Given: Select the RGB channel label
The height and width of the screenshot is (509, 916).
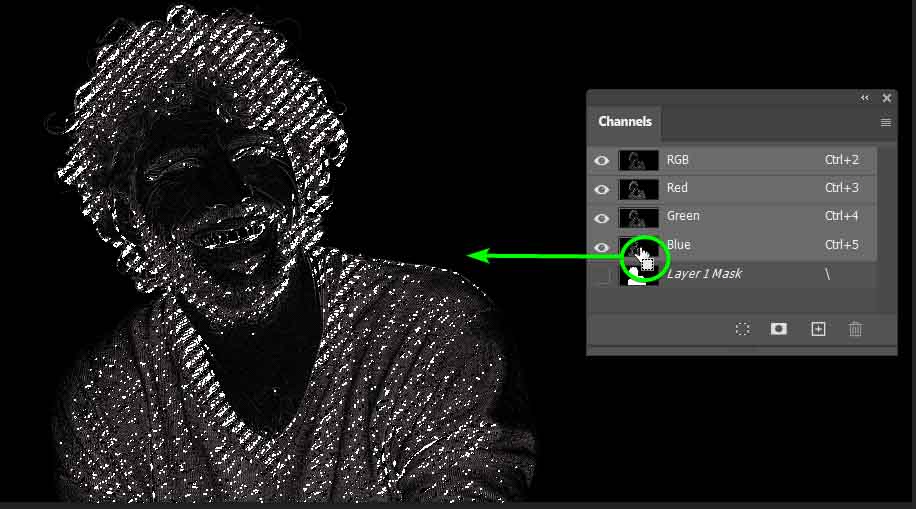Looking at the screenshot, I should coord(678,160).
